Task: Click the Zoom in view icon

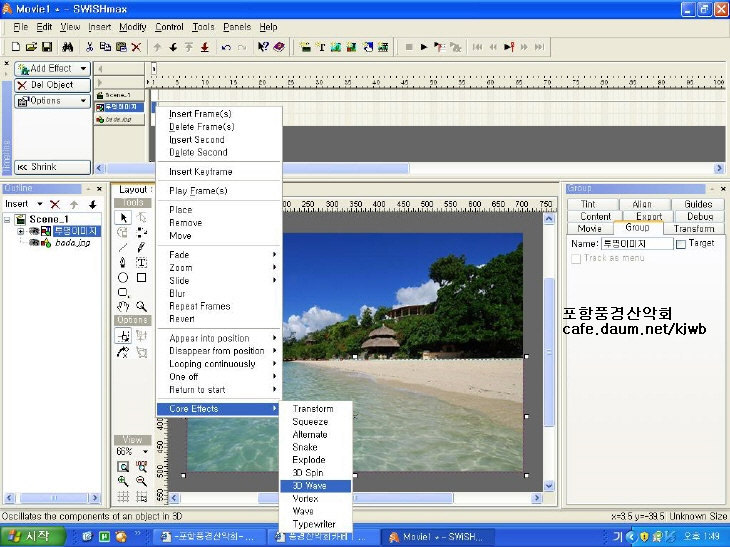Action: point(123,481)
